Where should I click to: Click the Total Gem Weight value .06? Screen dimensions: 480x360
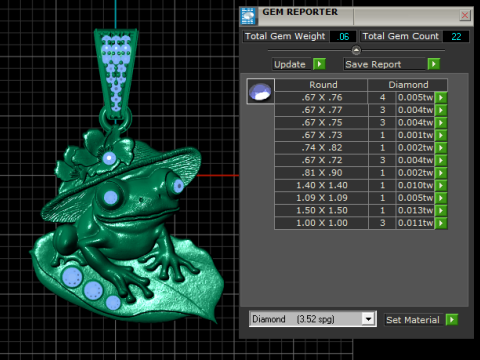(343, 36)
